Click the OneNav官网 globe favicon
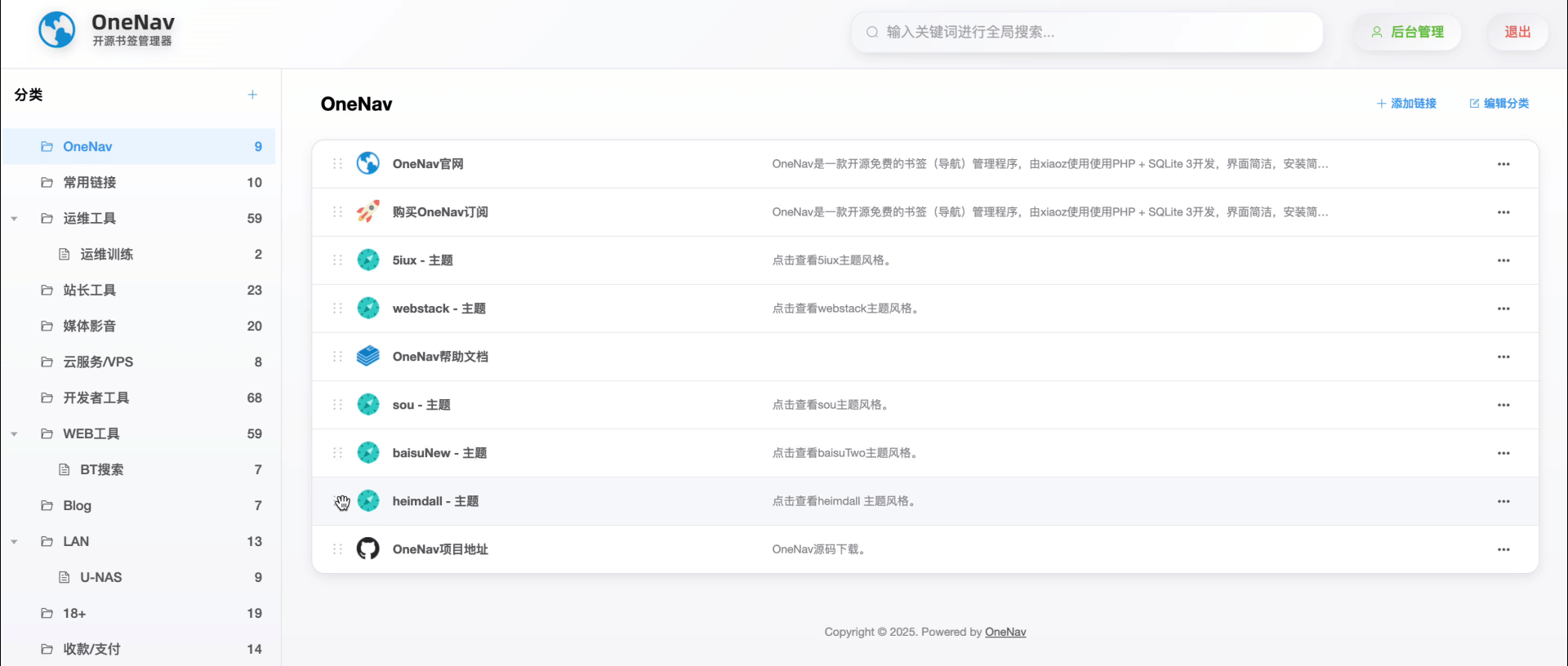This screenshot has width=1568, height=666. [x=368, y=163]
